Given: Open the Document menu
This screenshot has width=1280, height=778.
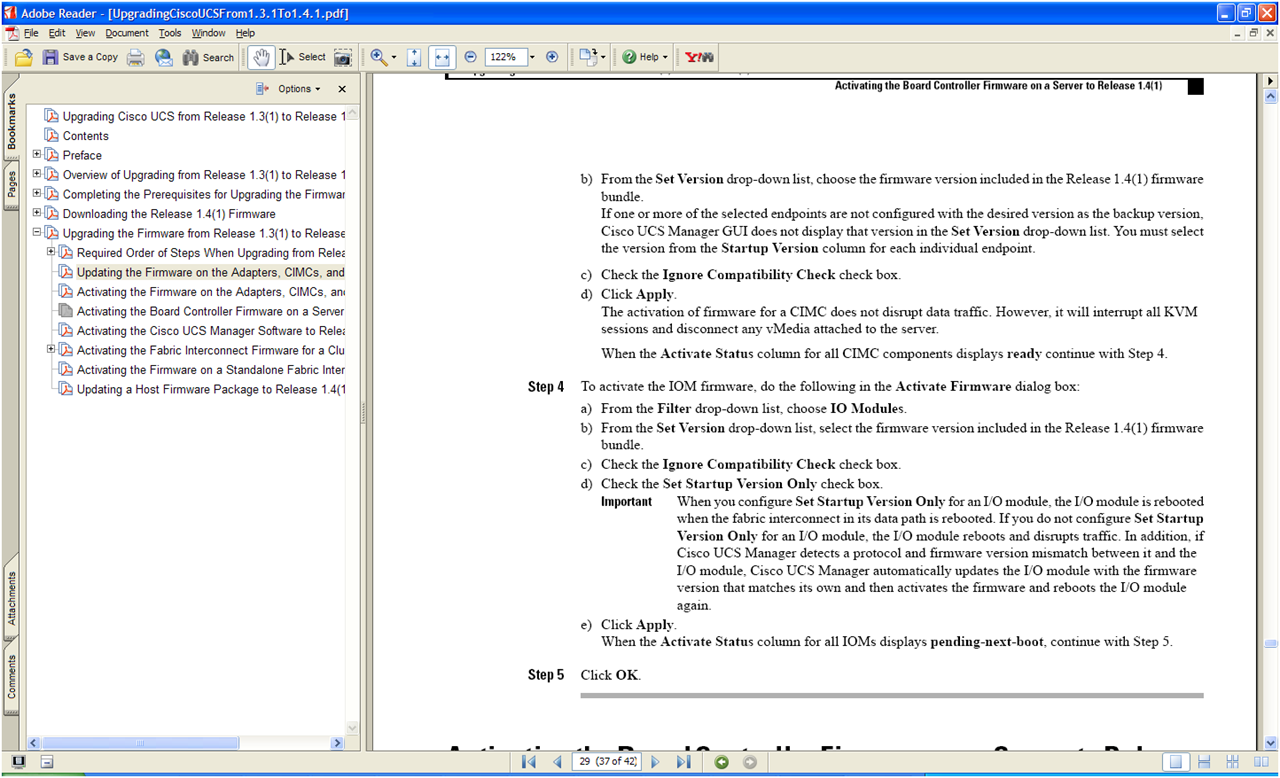Looking at the screenshot, I should (x=127, y=33).
